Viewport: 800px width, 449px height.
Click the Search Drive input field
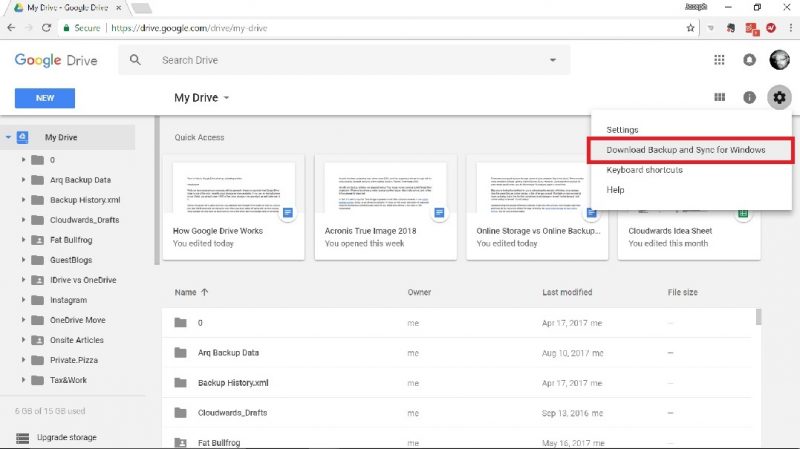[x=344, y=60]
